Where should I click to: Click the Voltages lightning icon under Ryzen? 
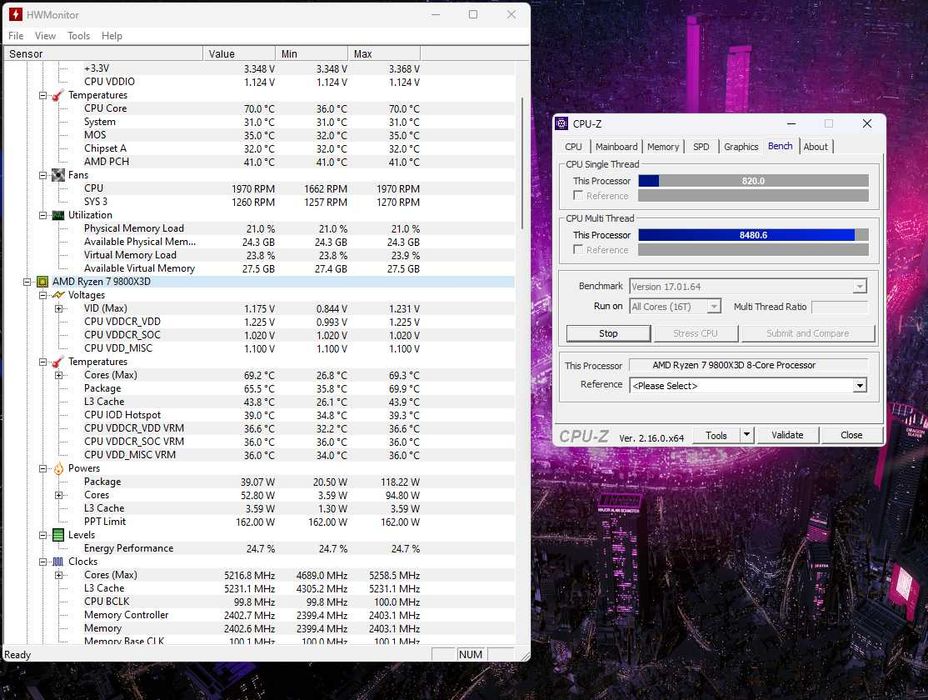(x=58, y=295)
